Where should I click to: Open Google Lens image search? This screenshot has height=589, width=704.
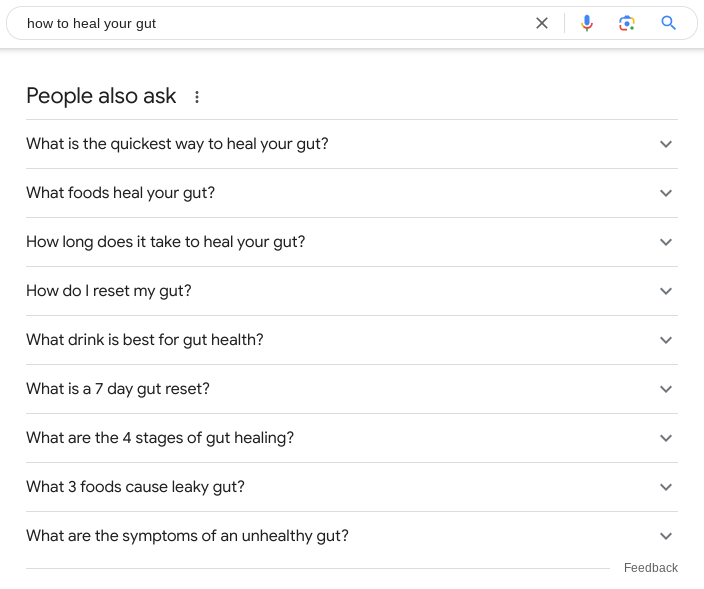(627, 23)
